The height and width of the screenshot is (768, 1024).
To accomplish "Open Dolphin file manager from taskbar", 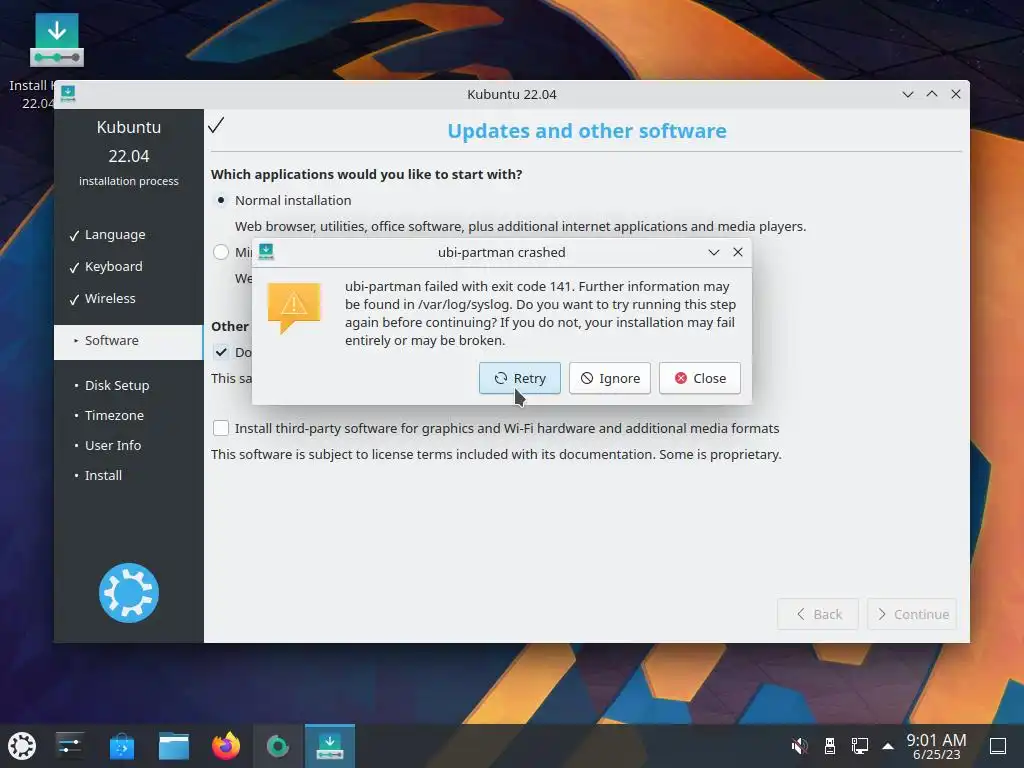I will pyautogui.click(x=174, y=746).
